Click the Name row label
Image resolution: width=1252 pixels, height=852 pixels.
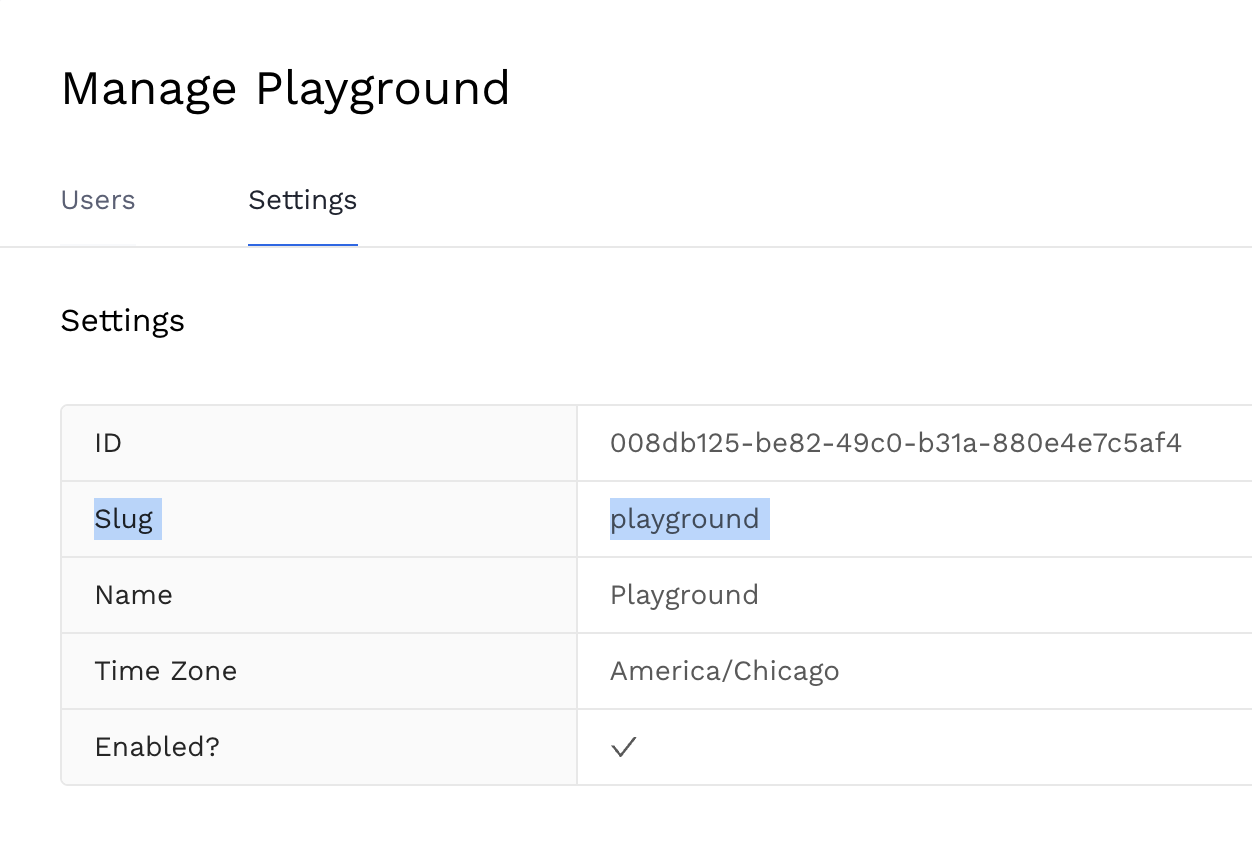[133, 595]
